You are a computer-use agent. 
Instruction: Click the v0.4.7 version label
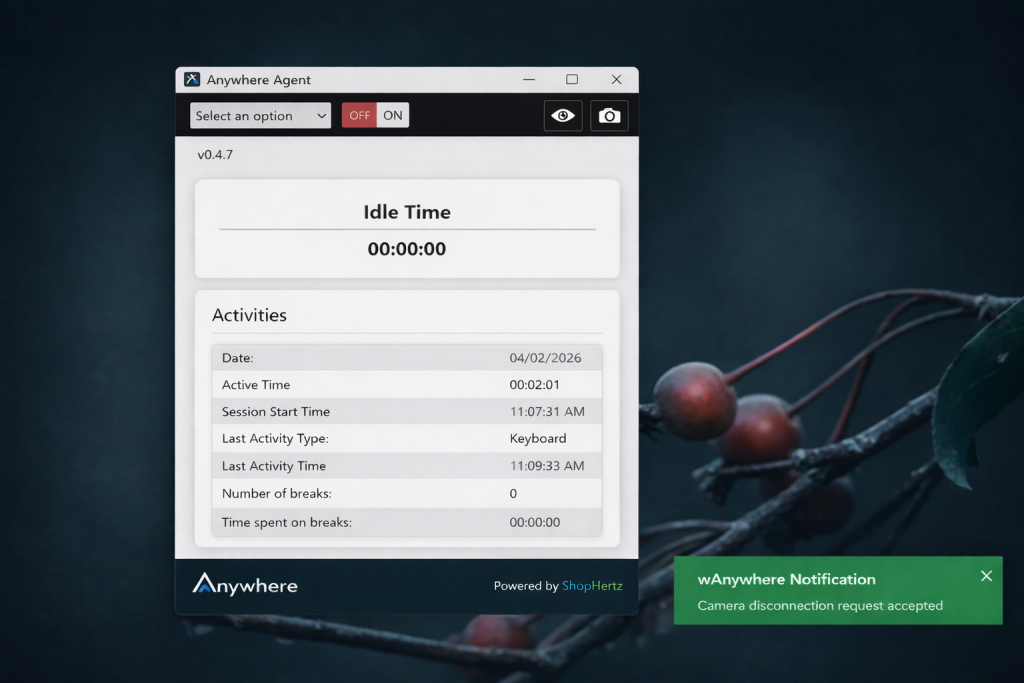215,155
